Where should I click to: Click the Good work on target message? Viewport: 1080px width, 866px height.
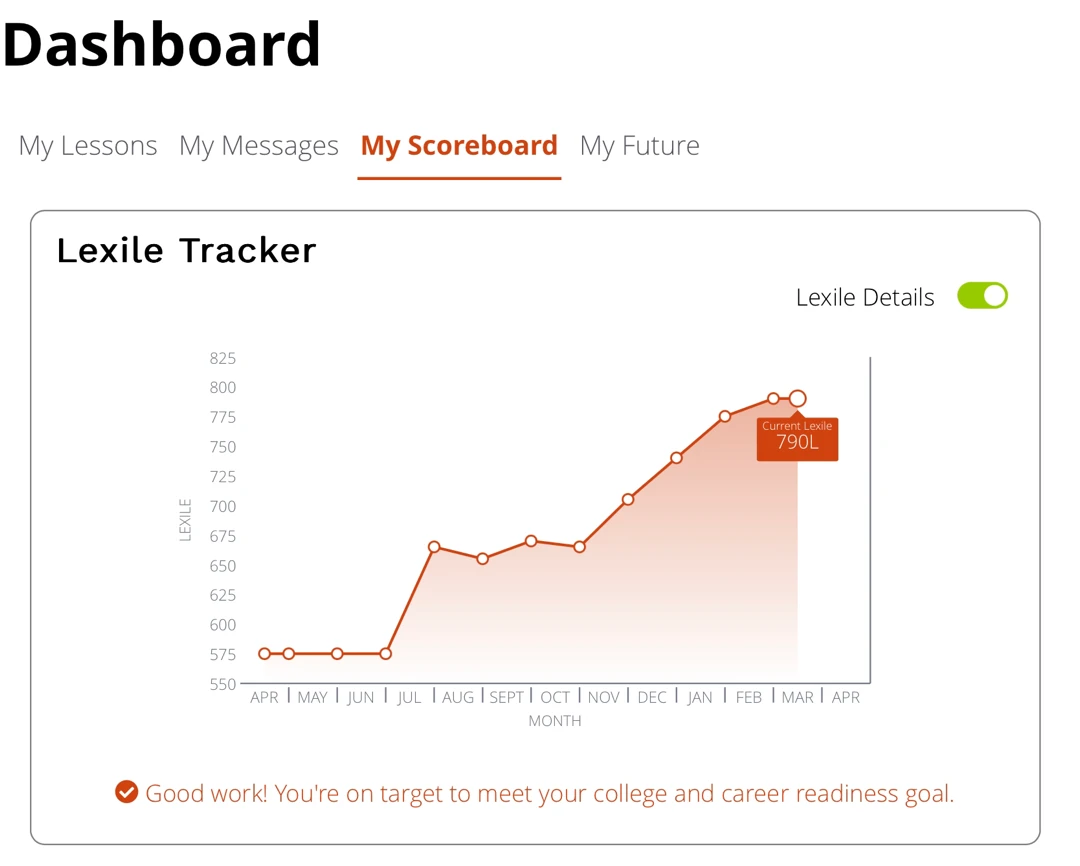(550, 794)
